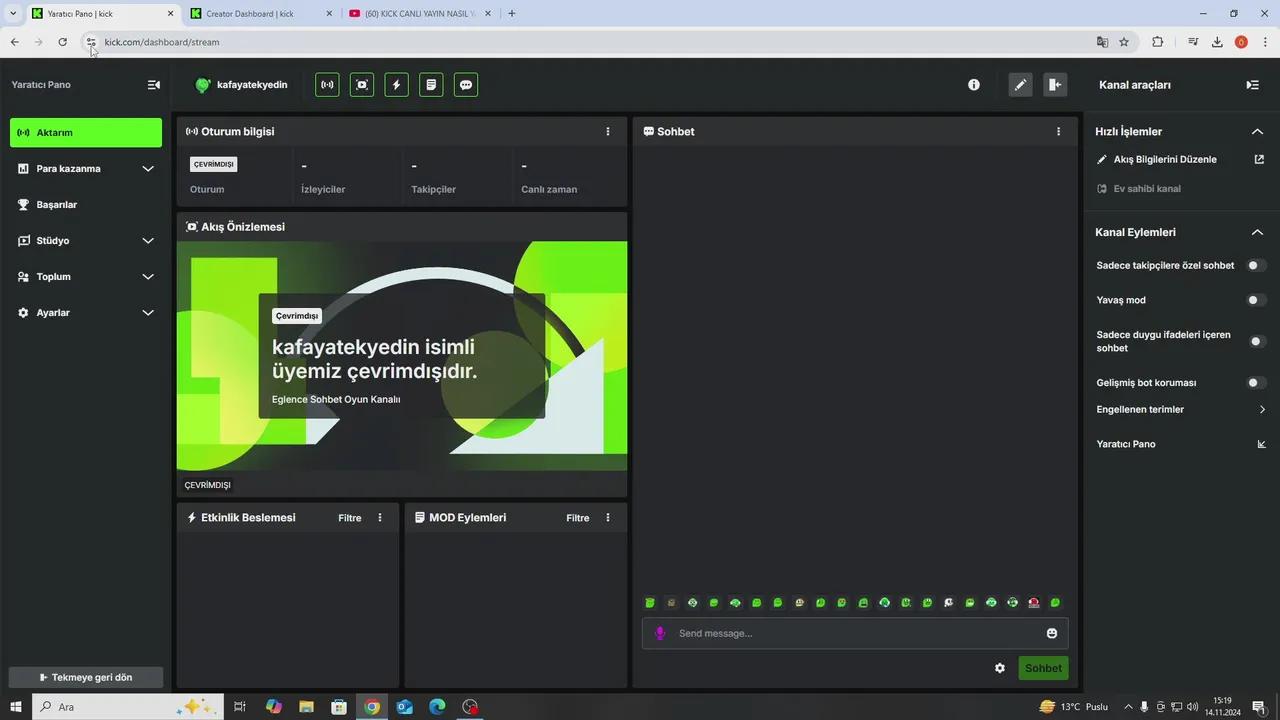Select the stream preview camera icon

[x=361, y=84]
